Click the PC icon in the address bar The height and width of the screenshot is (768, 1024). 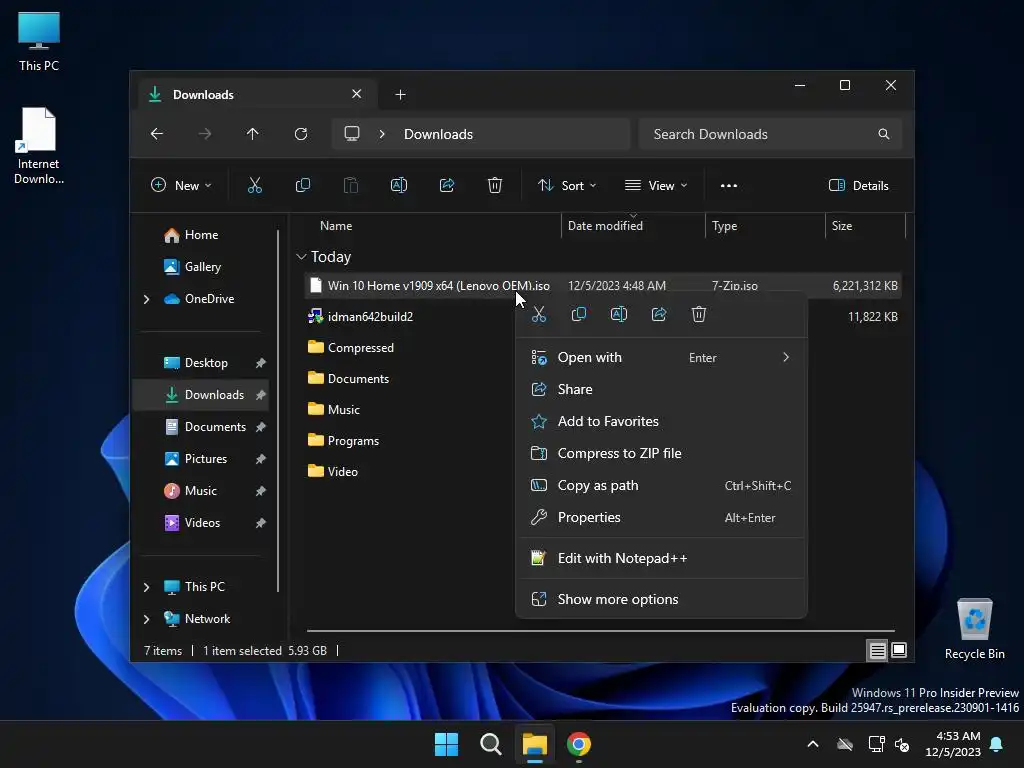[352, 134]
